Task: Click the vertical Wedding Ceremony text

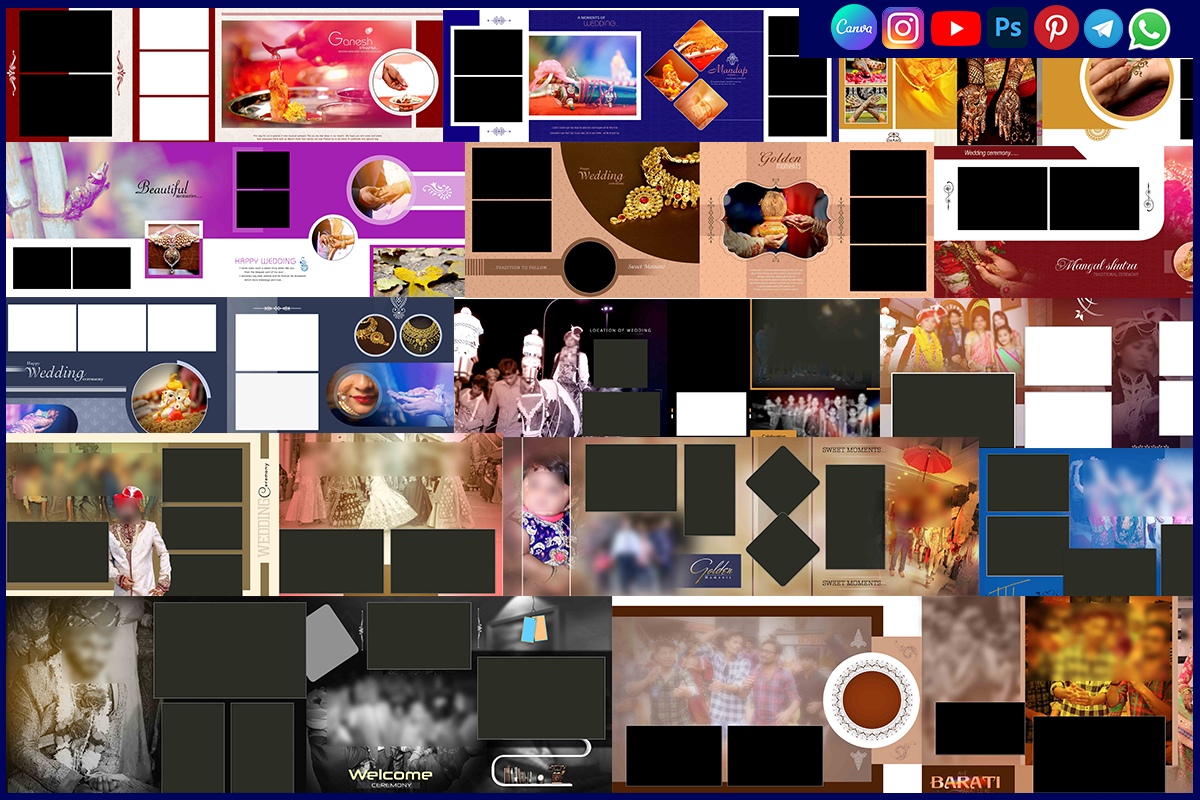Action: coord(264,510)
